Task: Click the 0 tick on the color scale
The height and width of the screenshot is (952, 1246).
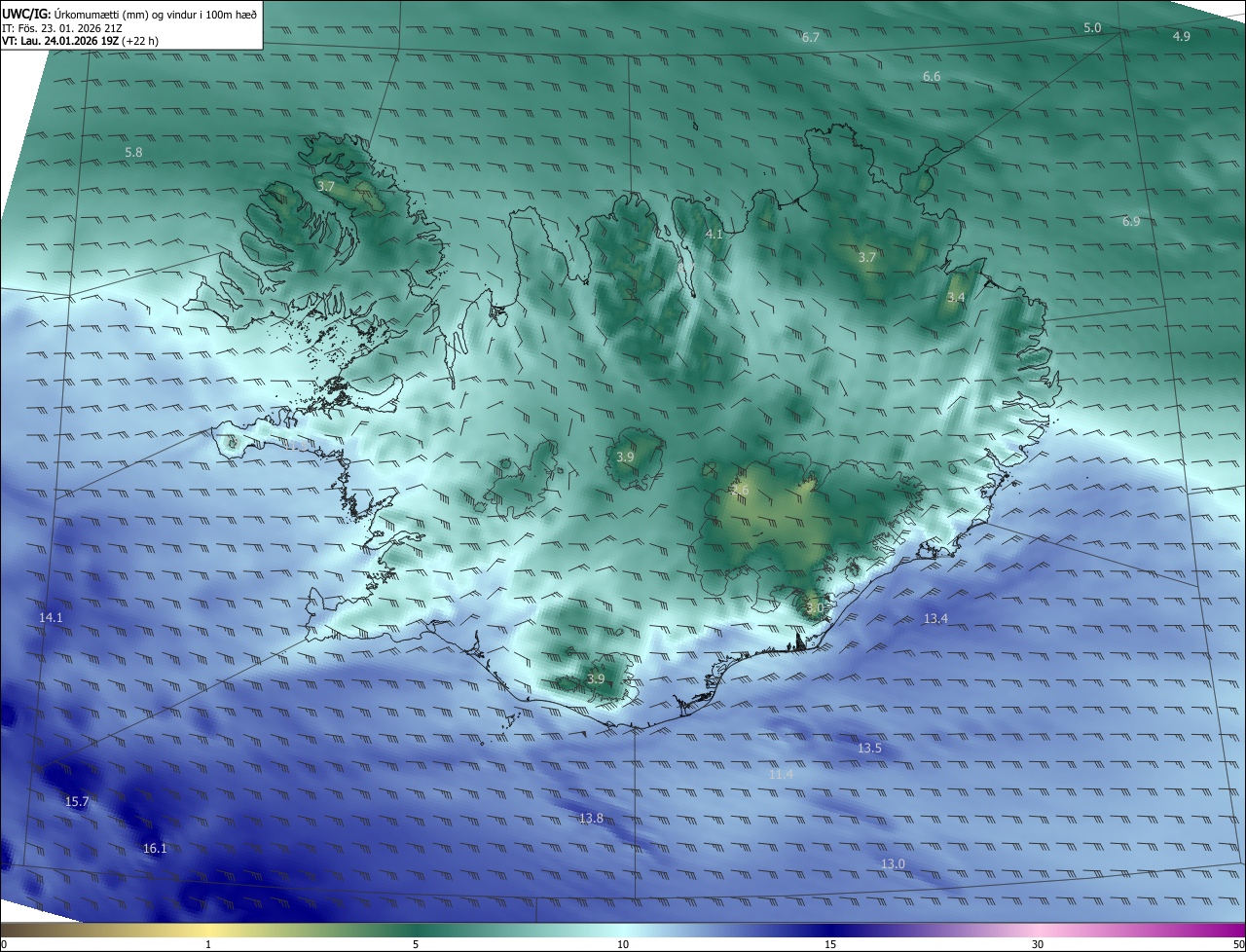Action: pyautogui.click(x=4, y=944)
